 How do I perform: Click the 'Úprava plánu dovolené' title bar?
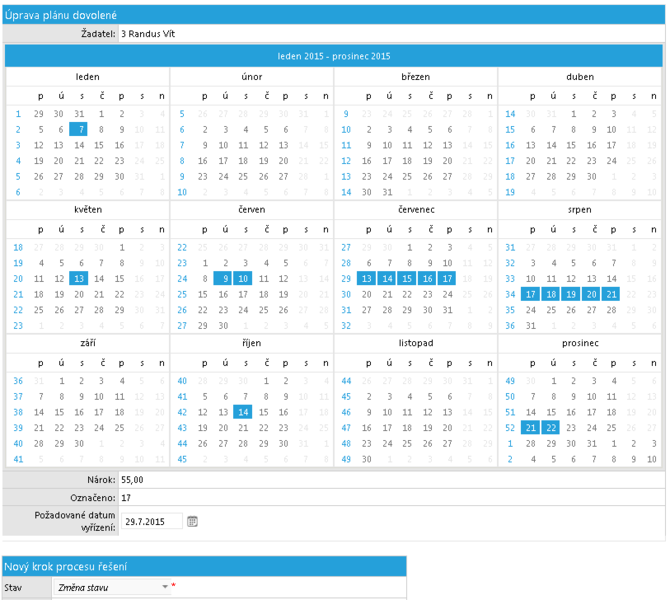coord(334,15)
